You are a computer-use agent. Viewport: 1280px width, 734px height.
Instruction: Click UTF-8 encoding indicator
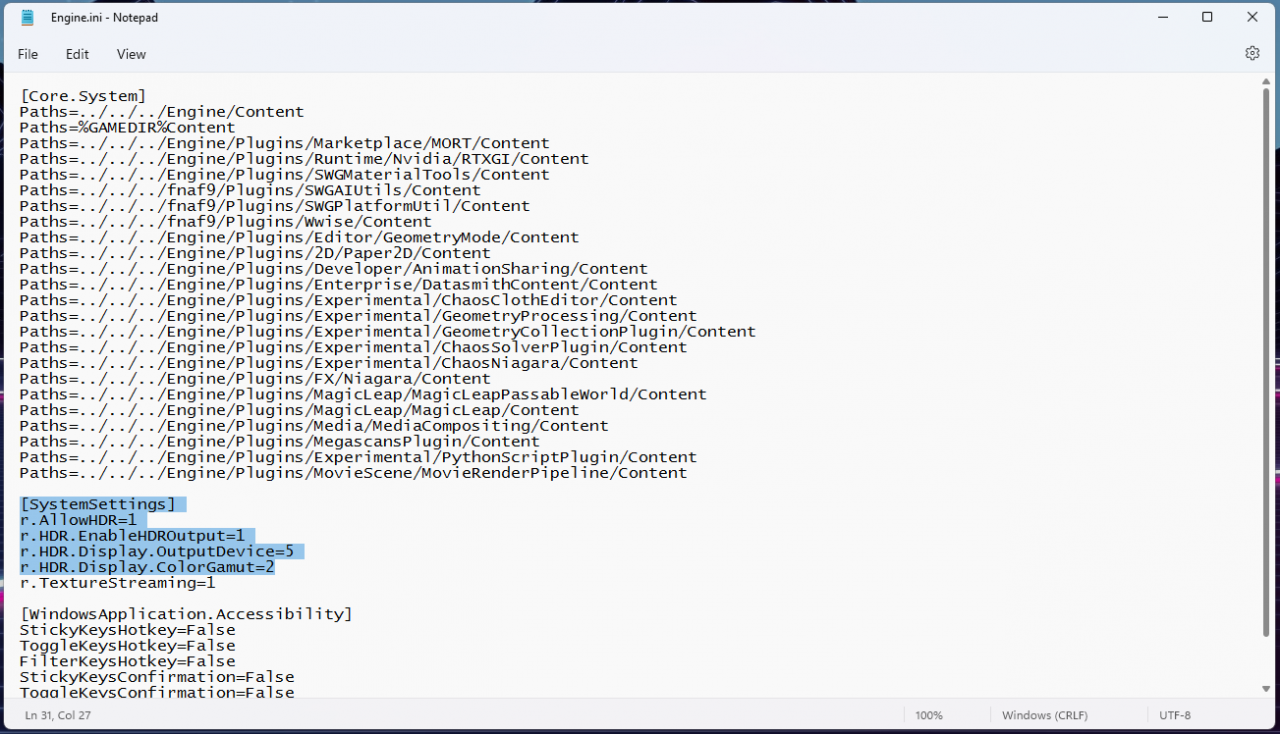tap(1175, 715)
